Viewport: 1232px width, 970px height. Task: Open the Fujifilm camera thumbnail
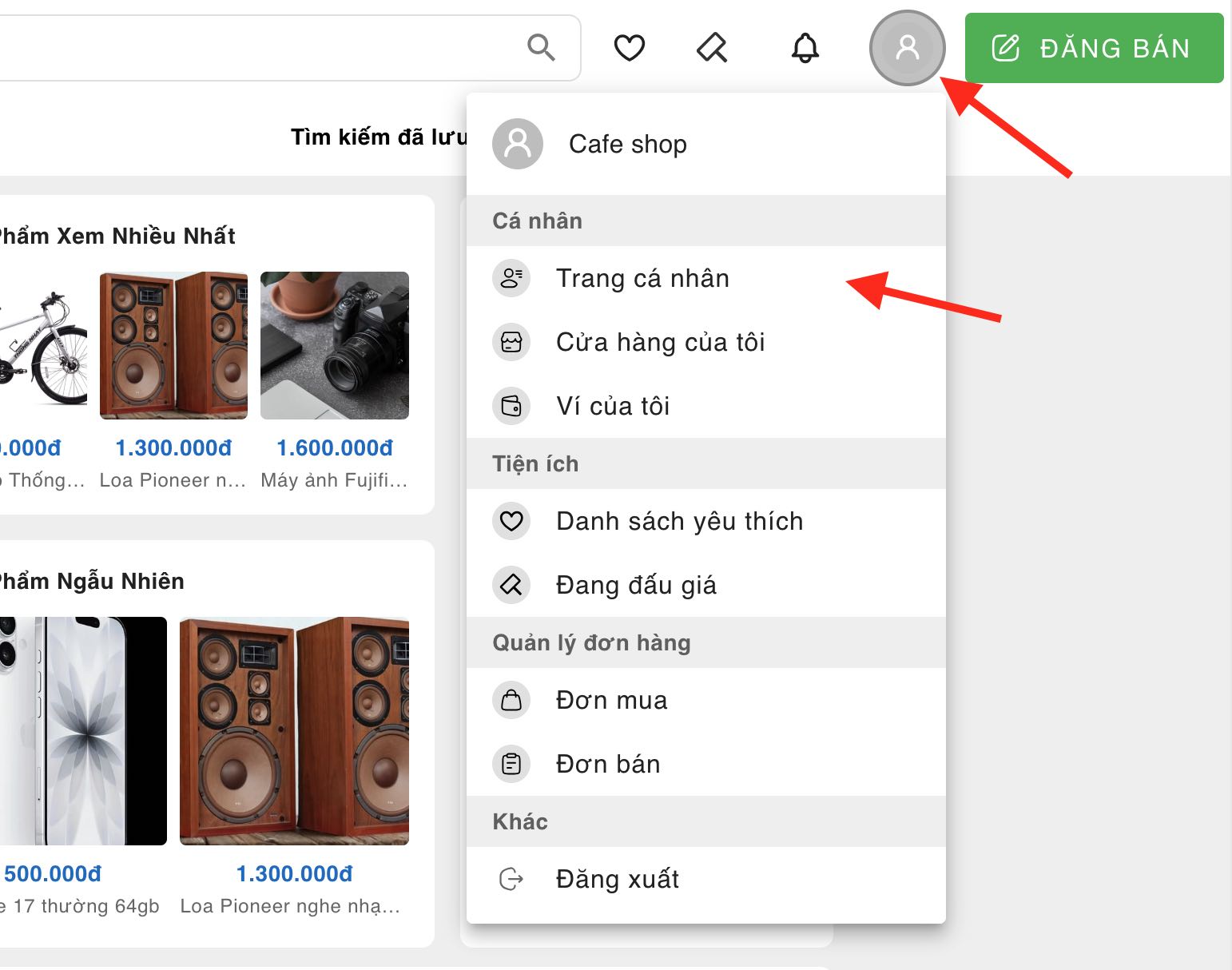pos(335,345)
